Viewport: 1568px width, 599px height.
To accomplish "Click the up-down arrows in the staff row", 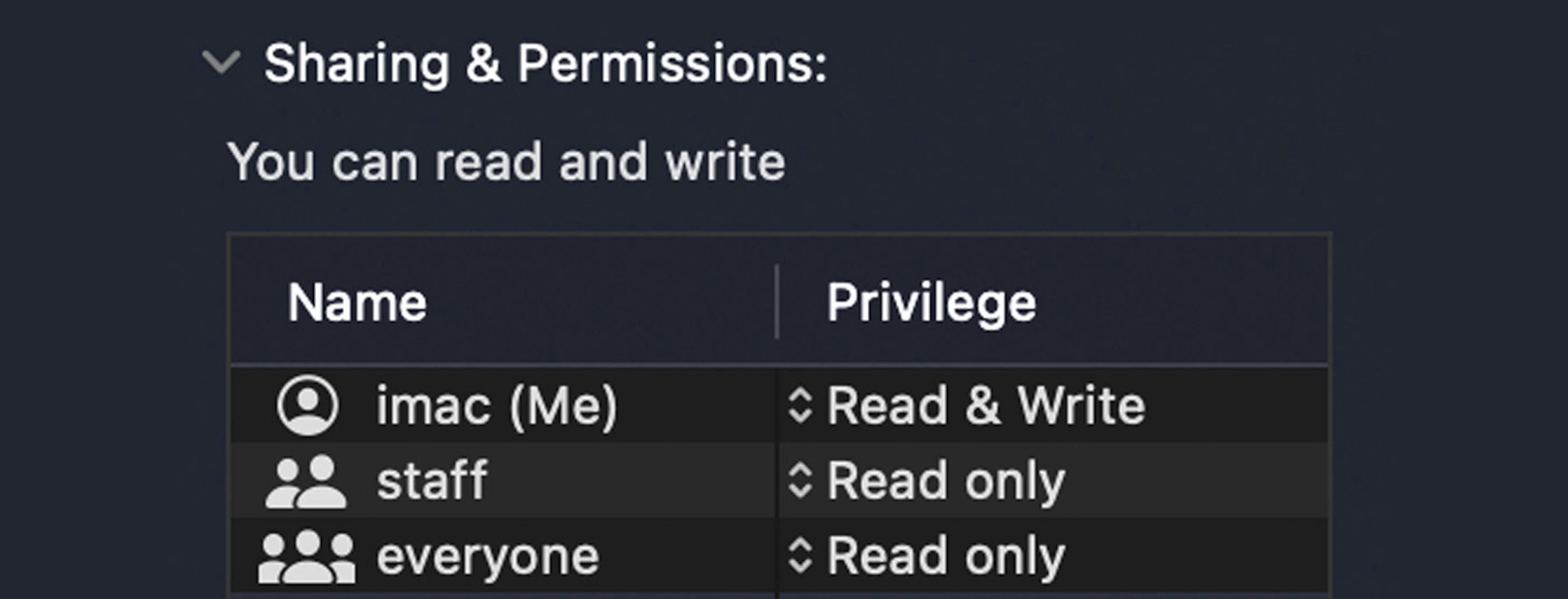I will (800, 481).
